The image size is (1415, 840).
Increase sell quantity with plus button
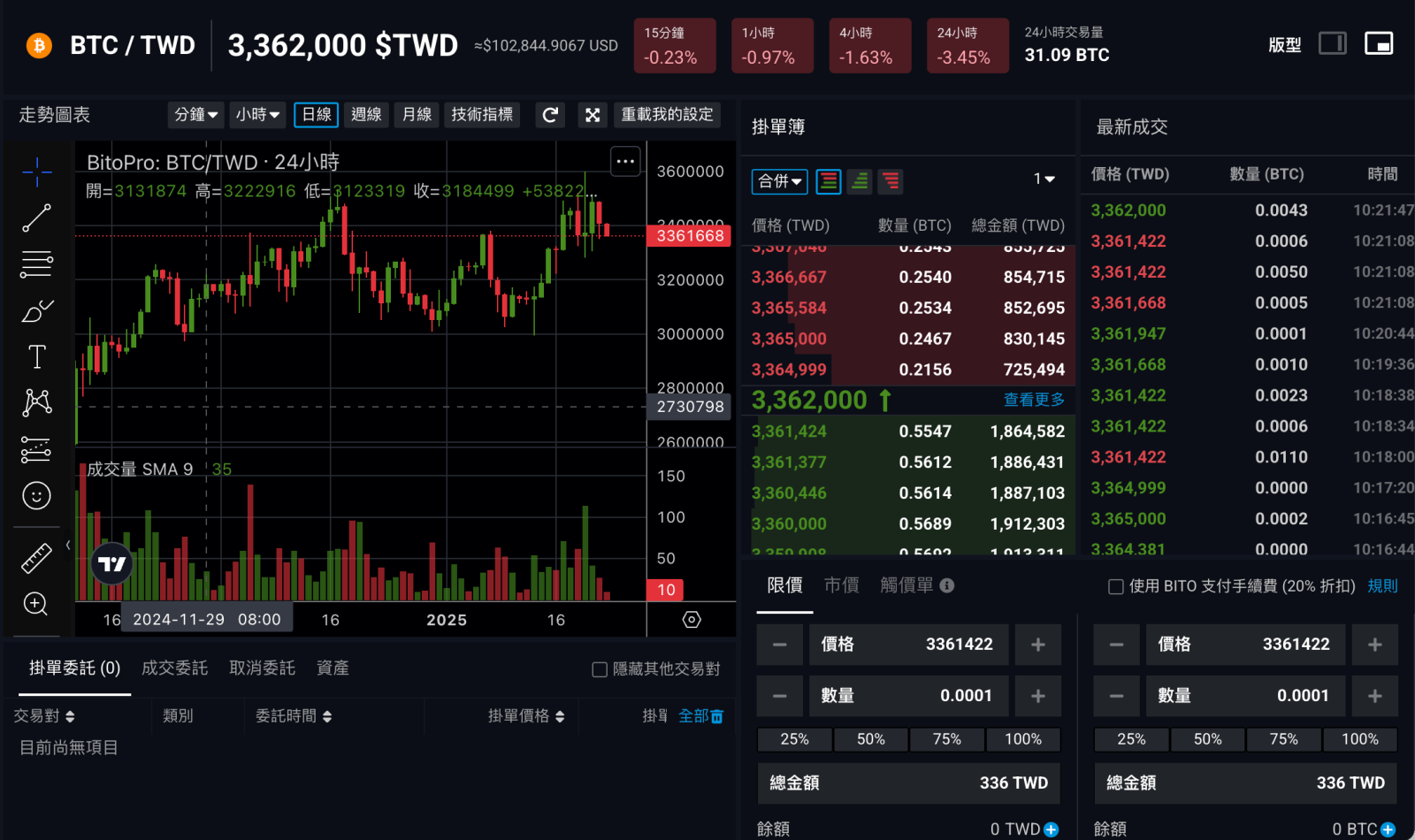click(1375, 696)
